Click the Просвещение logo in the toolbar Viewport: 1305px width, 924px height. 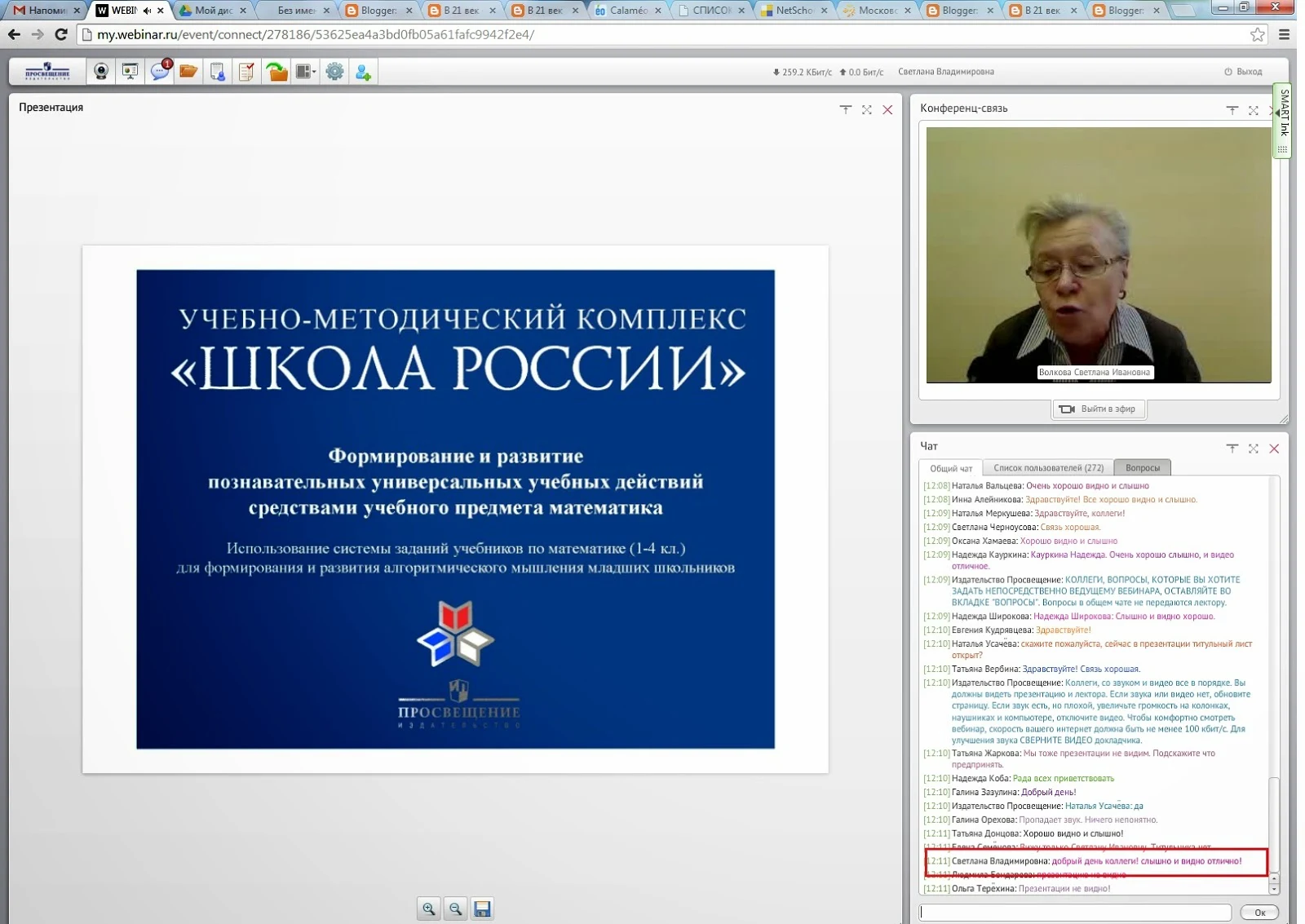tap(47, 72)
